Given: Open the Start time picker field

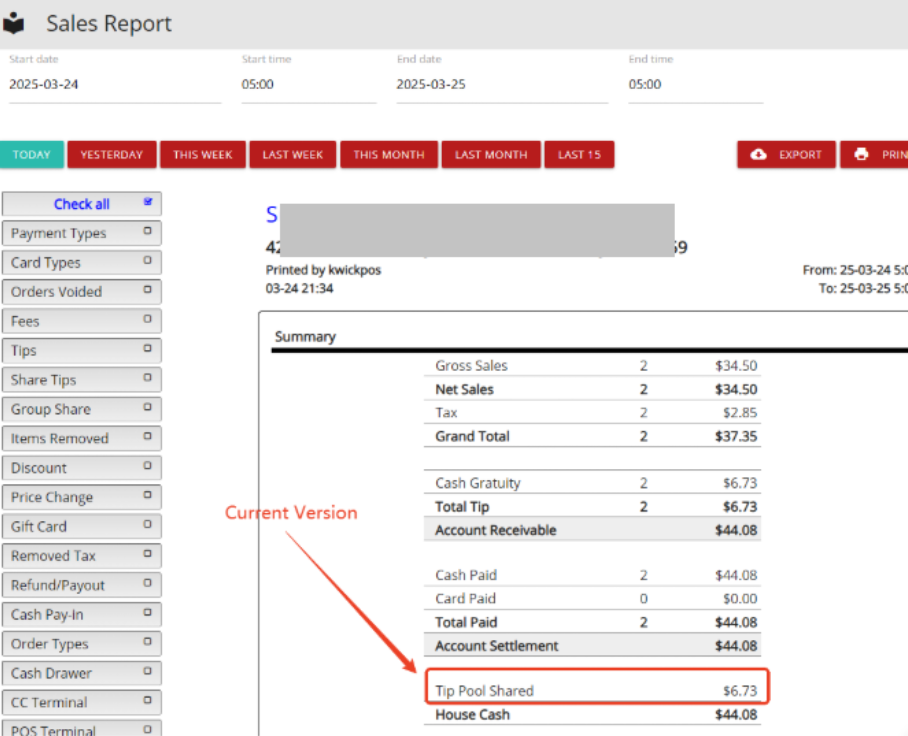Looking at the screenshot, I should click(309, 85).
